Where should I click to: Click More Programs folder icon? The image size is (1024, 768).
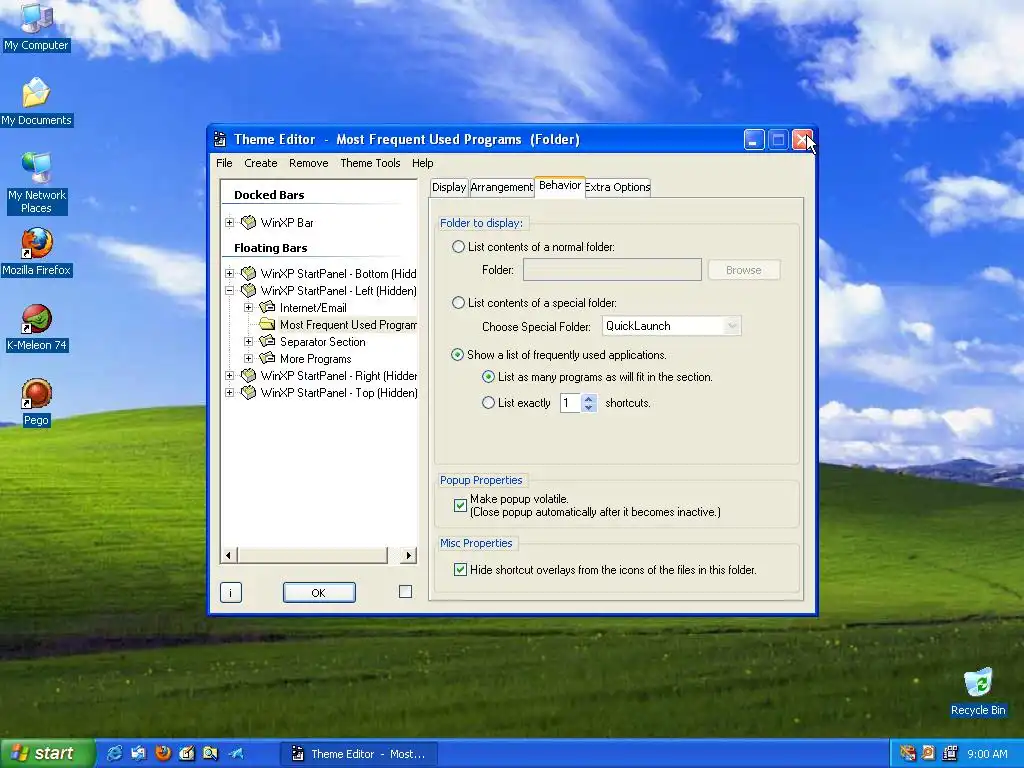(267, 359)
